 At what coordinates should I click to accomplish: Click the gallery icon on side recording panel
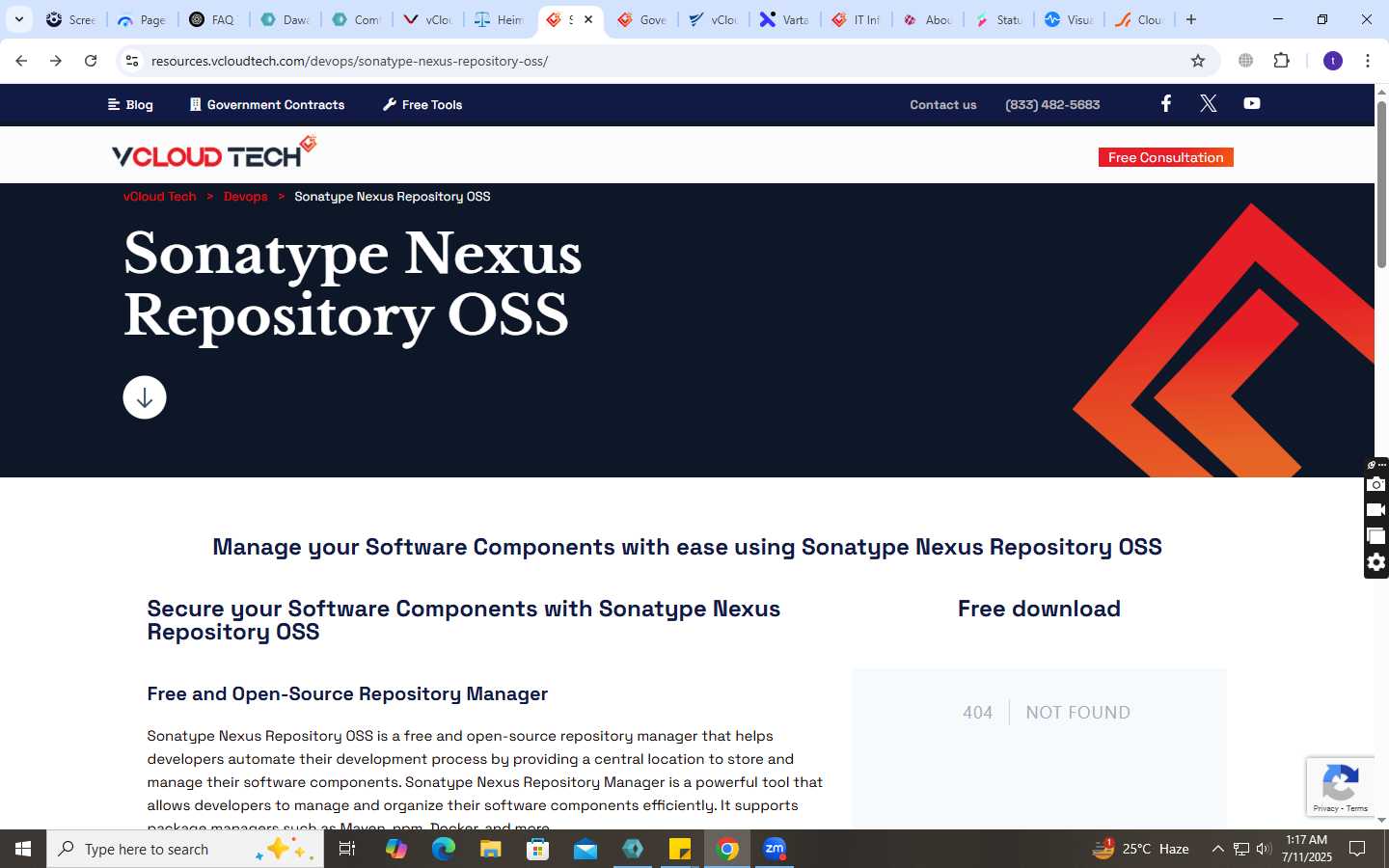(x=1376, y=536)
